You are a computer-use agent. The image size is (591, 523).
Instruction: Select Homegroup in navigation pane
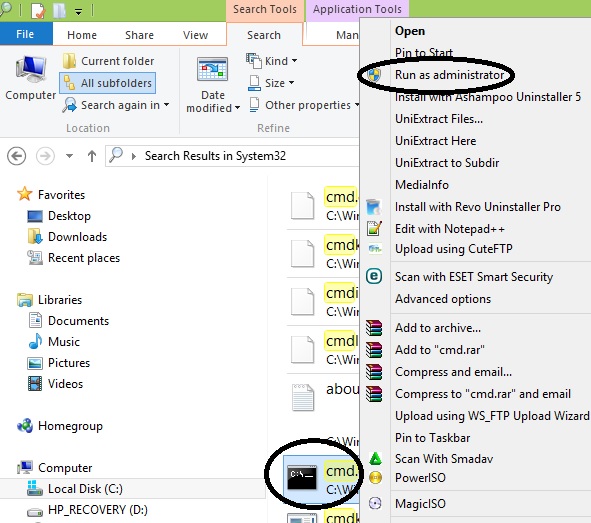pyautogui.click(x=60, y=426)
